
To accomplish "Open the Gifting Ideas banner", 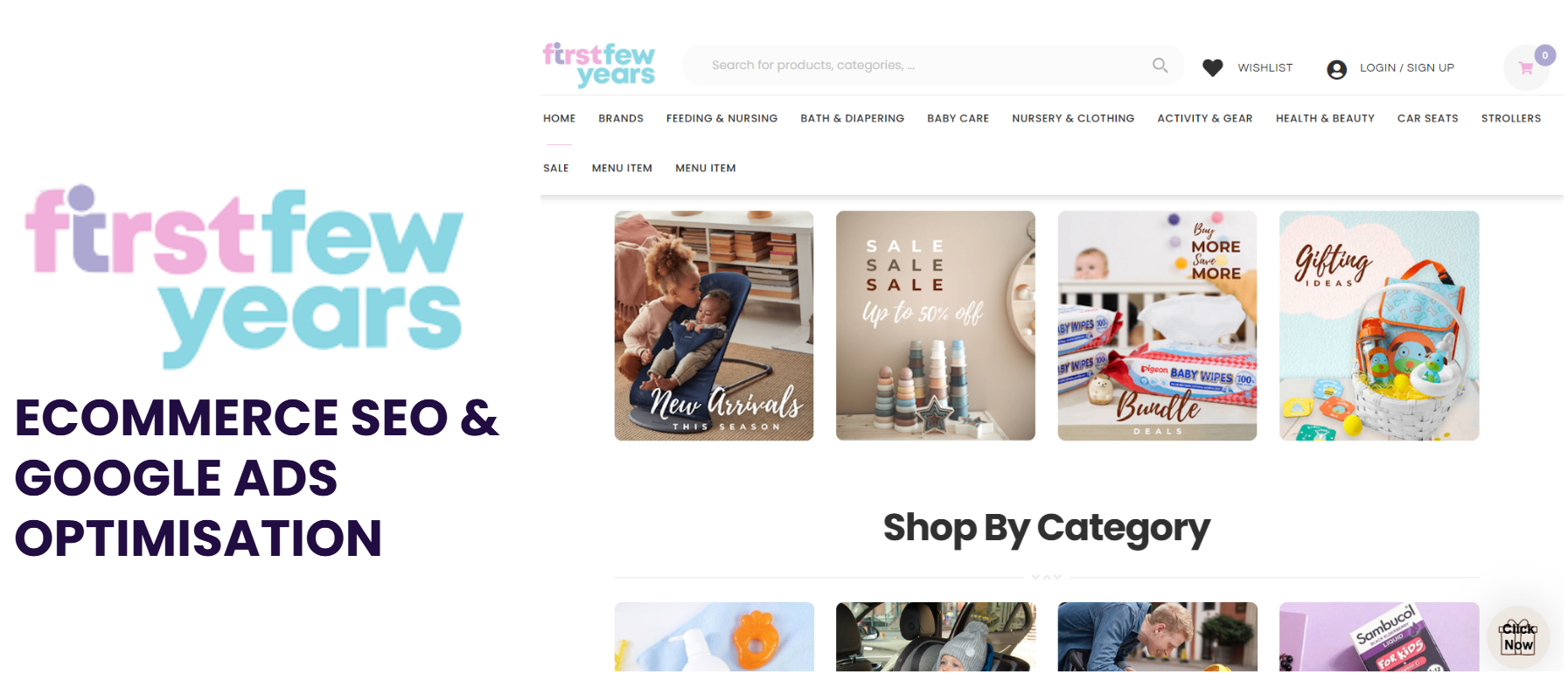I will [1379, 325].
